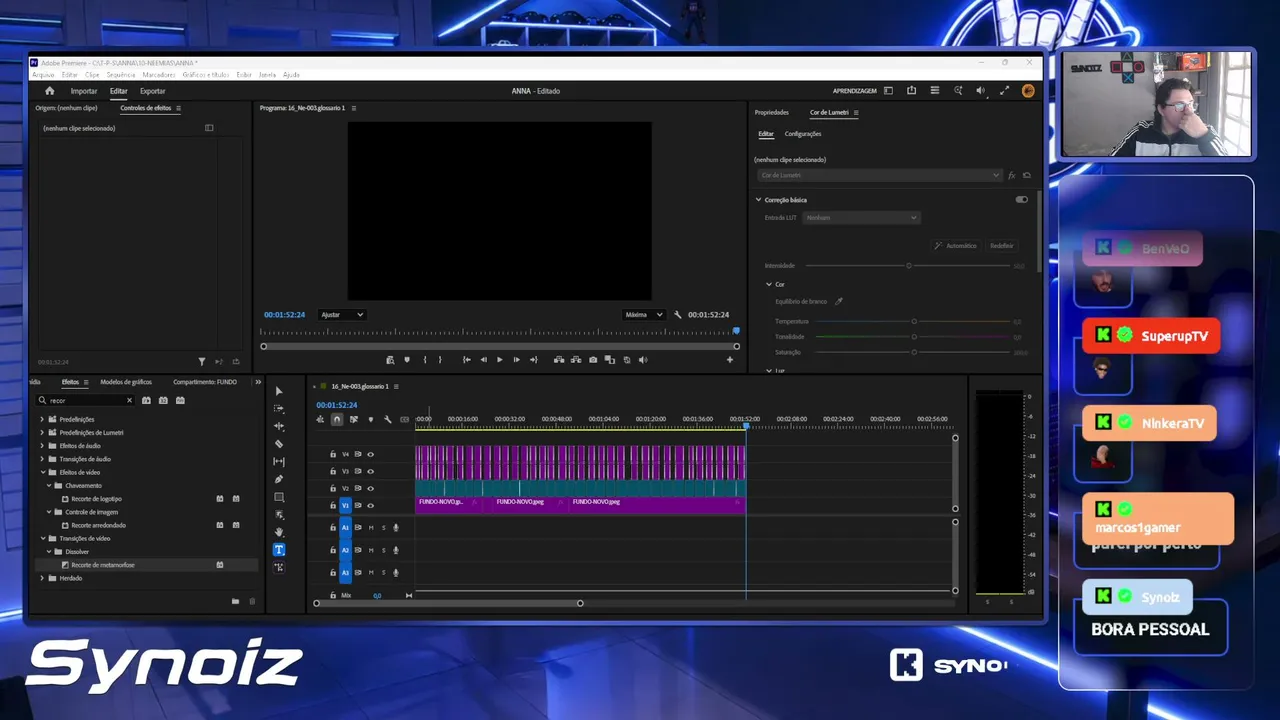Open quick export share icon
The height and width of the screenshot is (720, 1280).
(911, 91)
